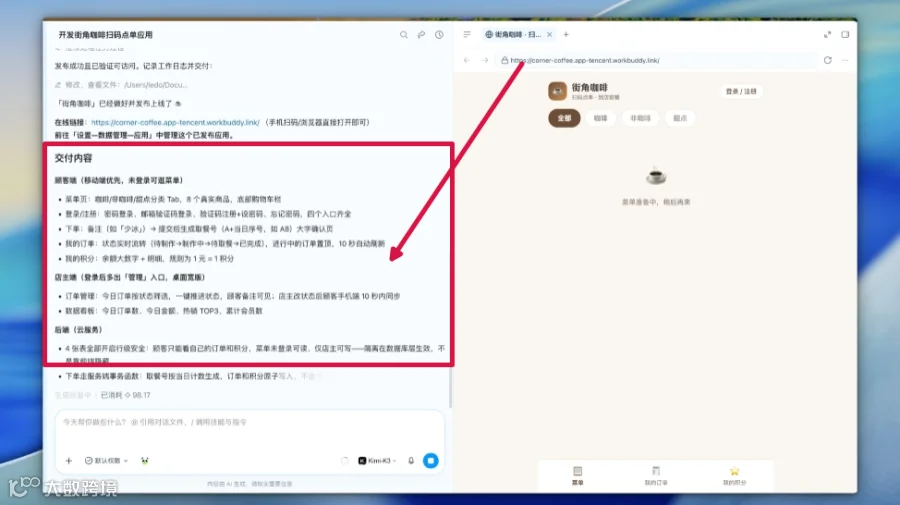900x505 pixels.
Task: Select the 咖啡 category filter
Action: tap(600, 118)
